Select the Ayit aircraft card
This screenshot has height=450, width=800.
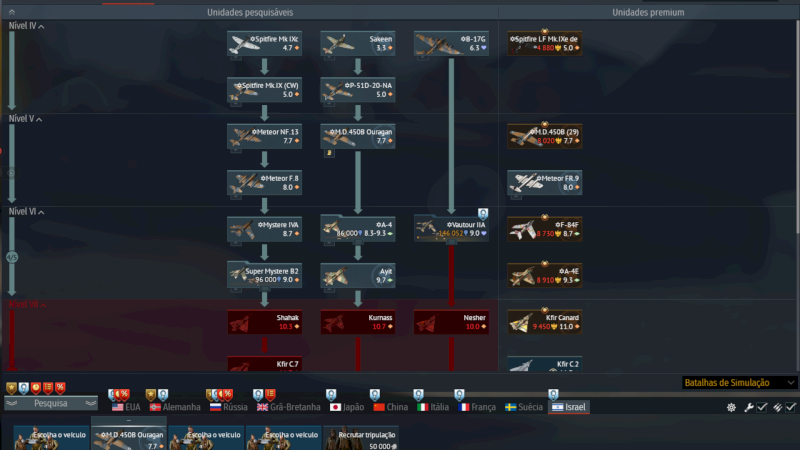[x=358, y=276]
